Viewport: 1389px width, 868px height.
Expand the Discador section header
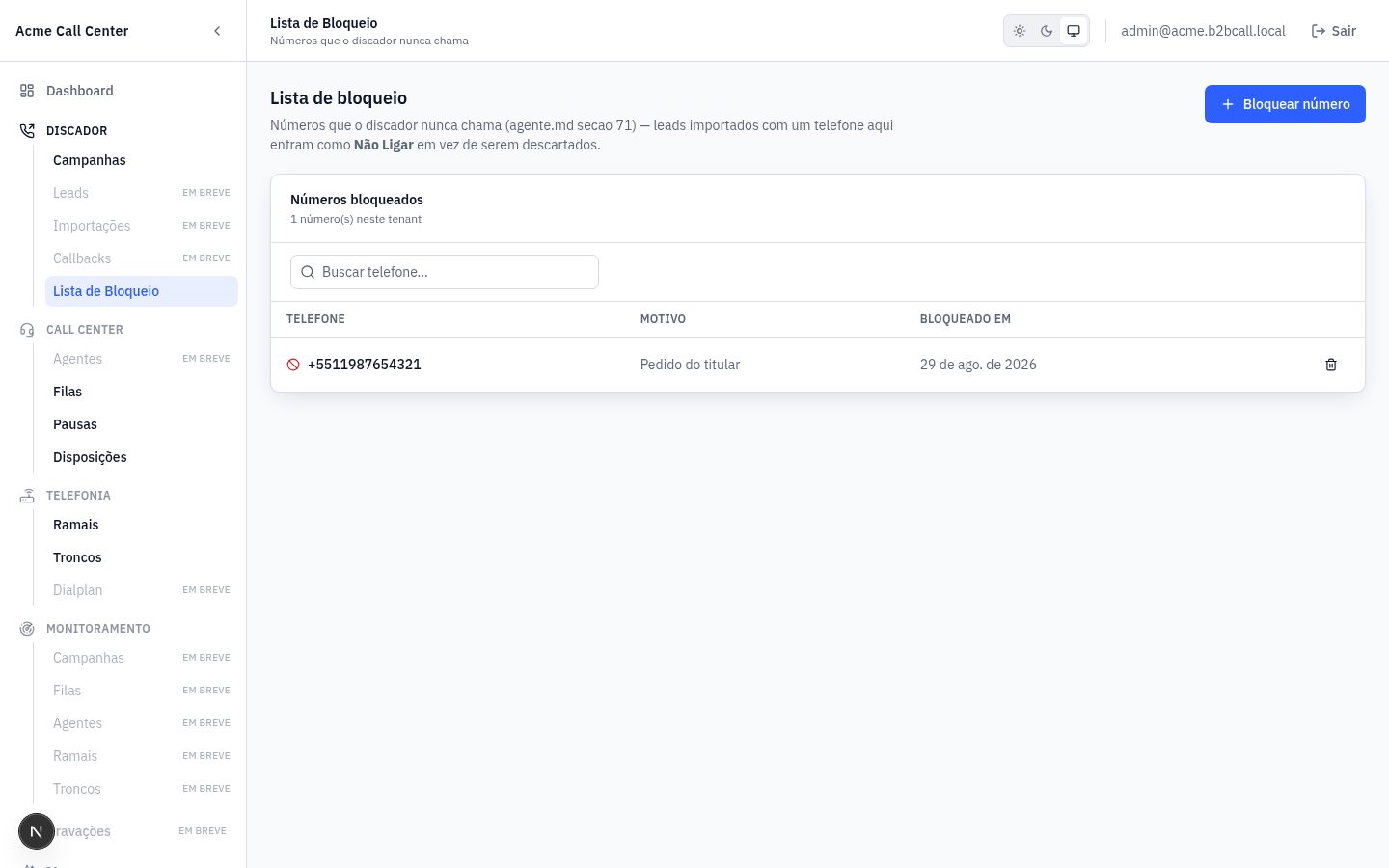tap(76, 130)
